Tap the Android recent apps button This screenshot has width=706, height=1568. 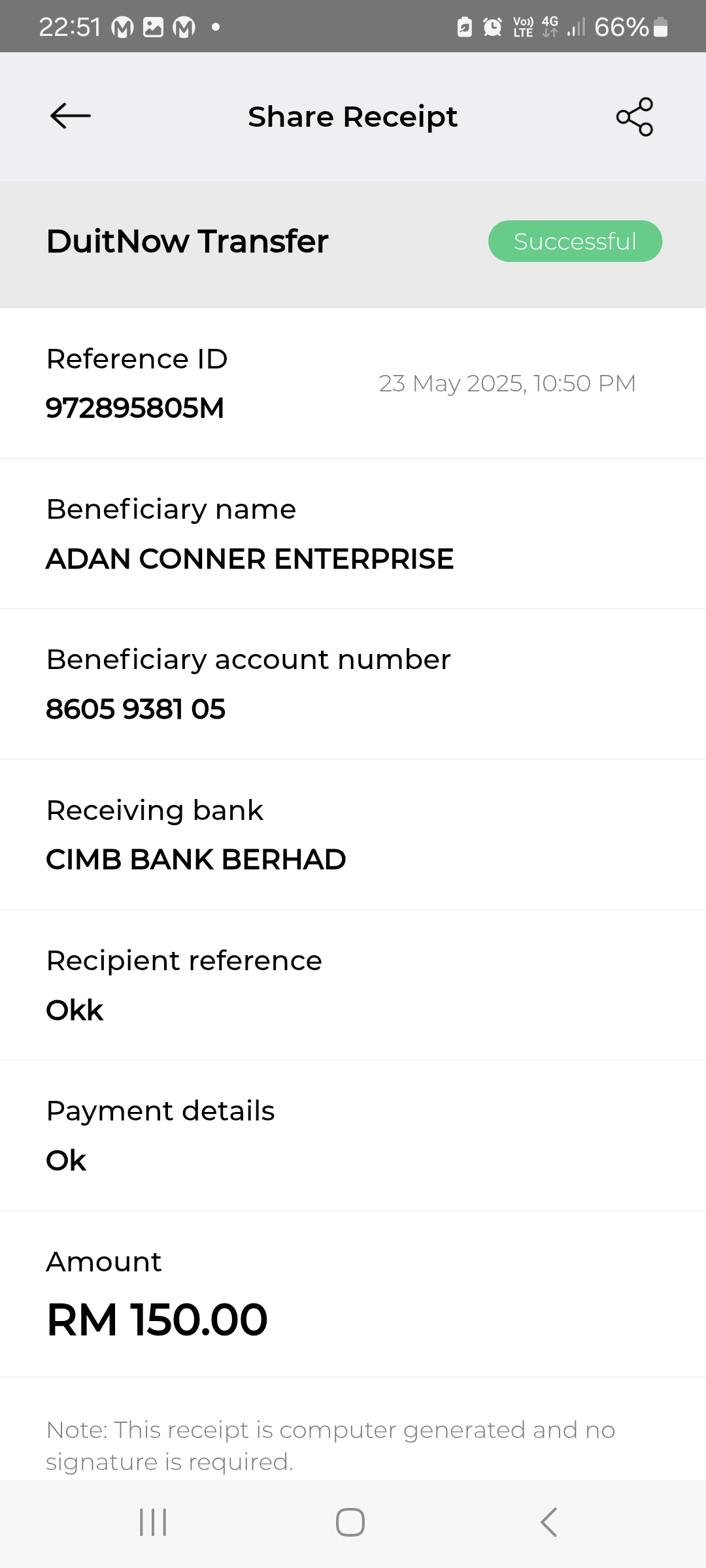(x=153, y=1522)
